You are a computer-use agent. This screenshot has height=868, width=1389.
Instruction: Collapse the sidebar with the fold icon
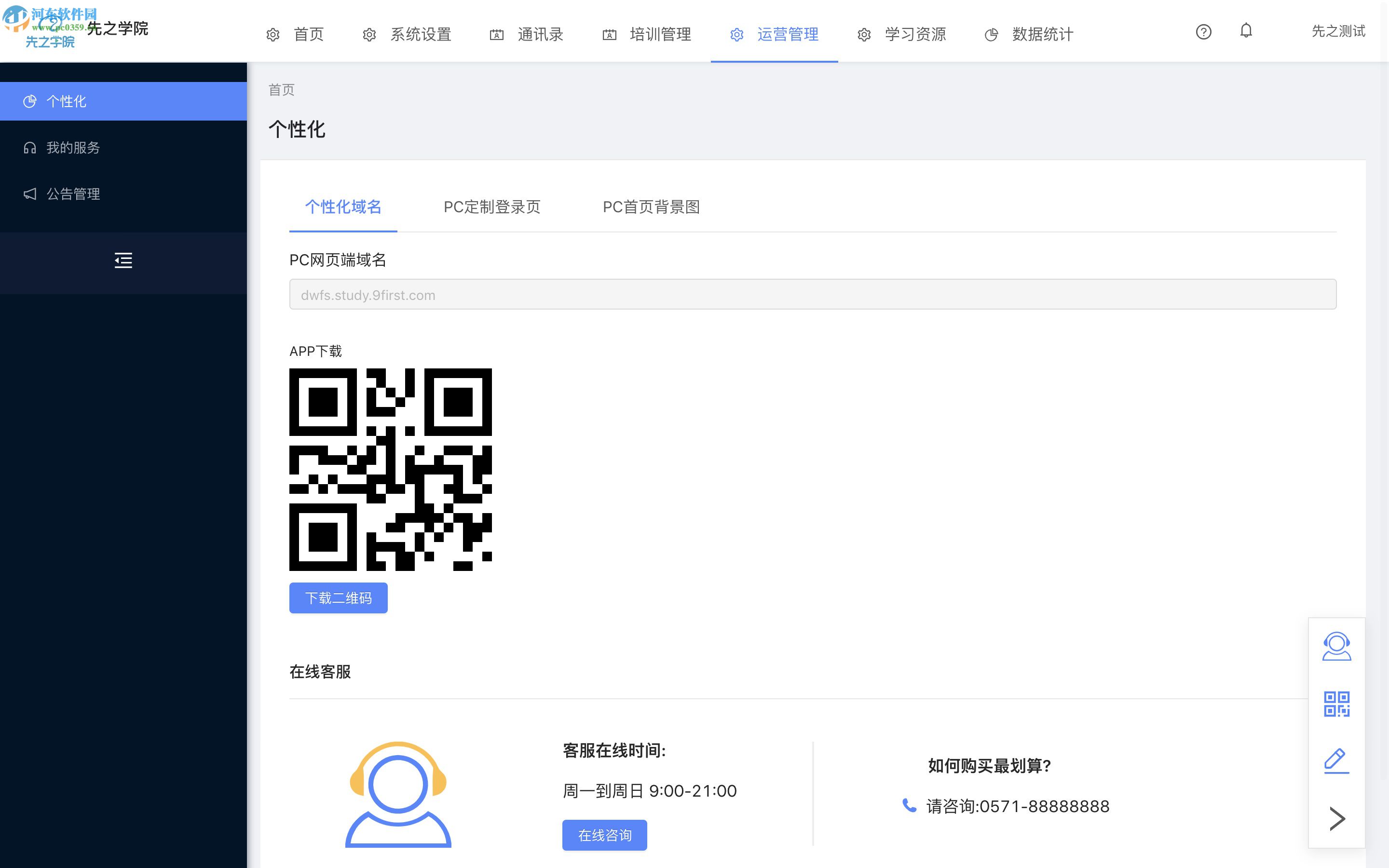tap(123, 260)
